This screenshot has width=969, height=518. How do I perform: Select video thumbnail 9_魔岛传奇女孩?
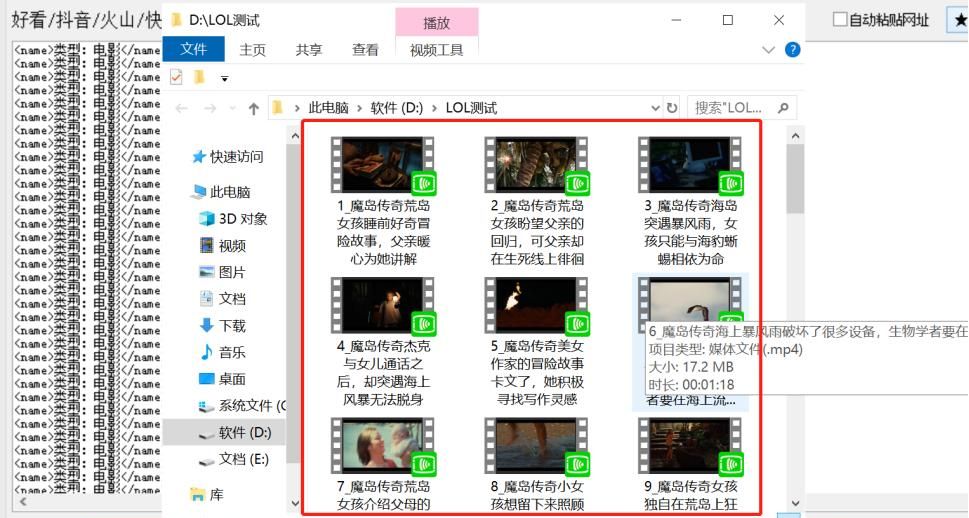tap(690, 446)
